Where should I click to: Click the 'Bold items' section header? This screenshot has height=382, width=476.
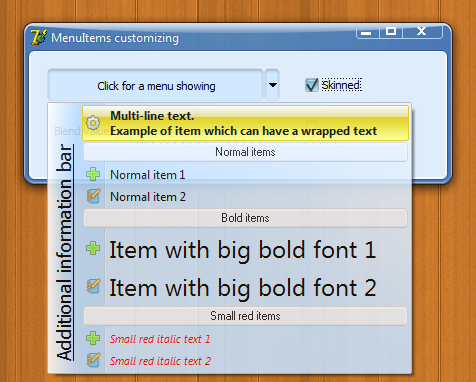coord(245,218)
